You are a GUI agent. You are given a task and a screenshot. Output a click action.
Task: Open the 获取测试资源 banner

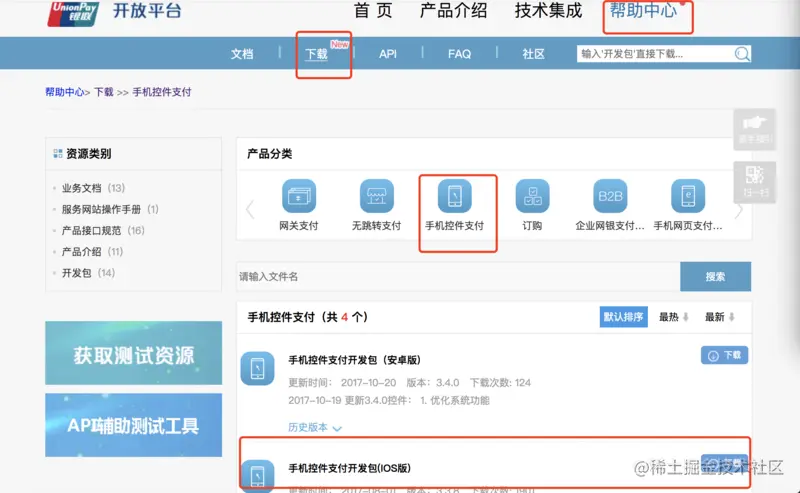134,353
